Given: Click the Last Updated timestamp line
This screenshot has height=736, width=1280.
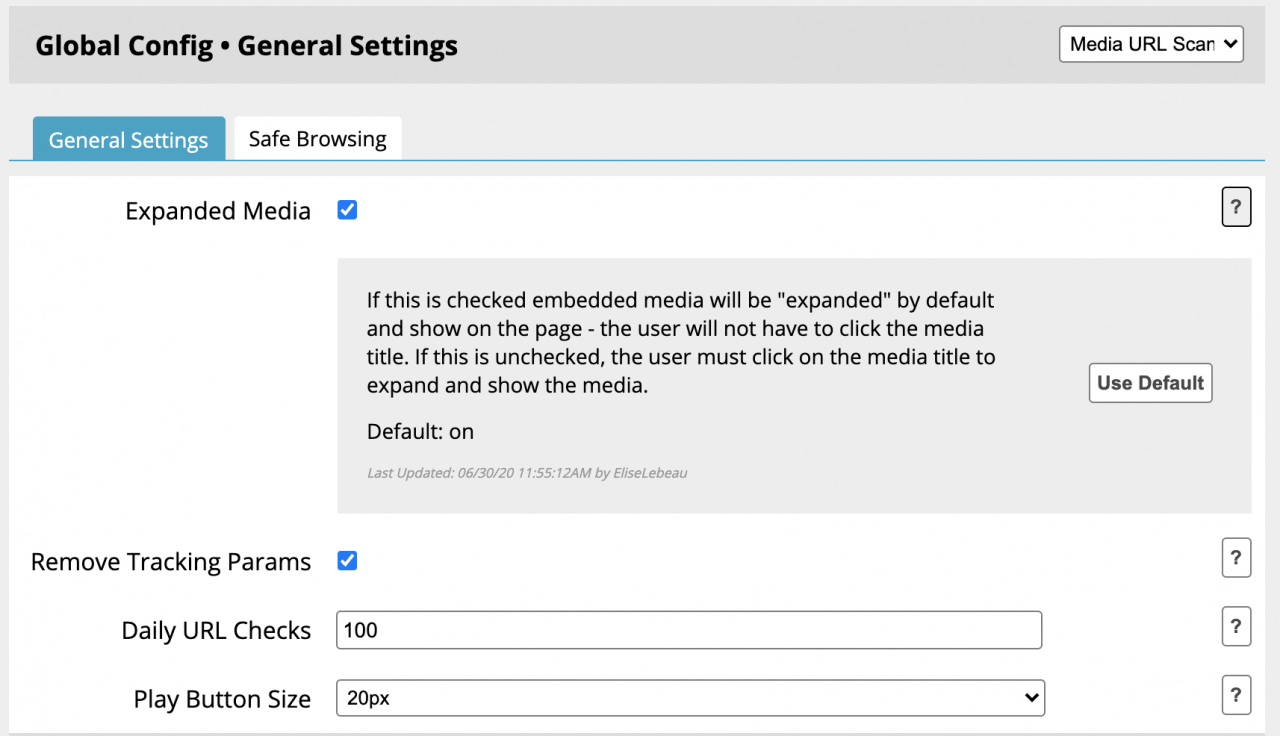Looking at the screenshot, I should [x=527, y=472].
